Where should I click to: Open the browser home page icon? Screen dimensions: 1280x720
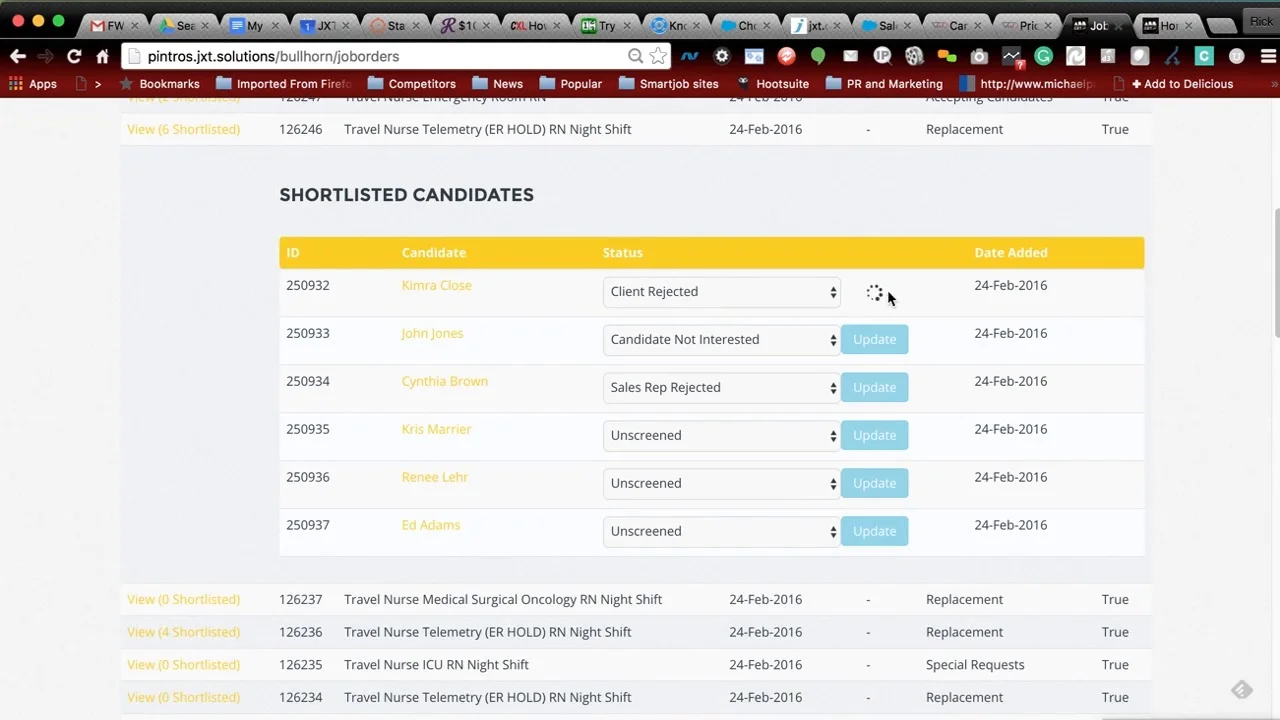102,57
